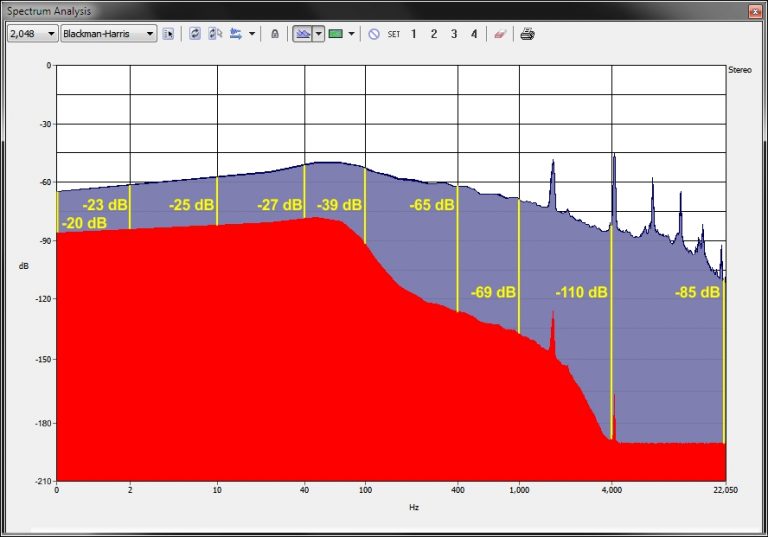Click the green color swatch button
Viewport: 768px width, 537px height.
[336, 34]
